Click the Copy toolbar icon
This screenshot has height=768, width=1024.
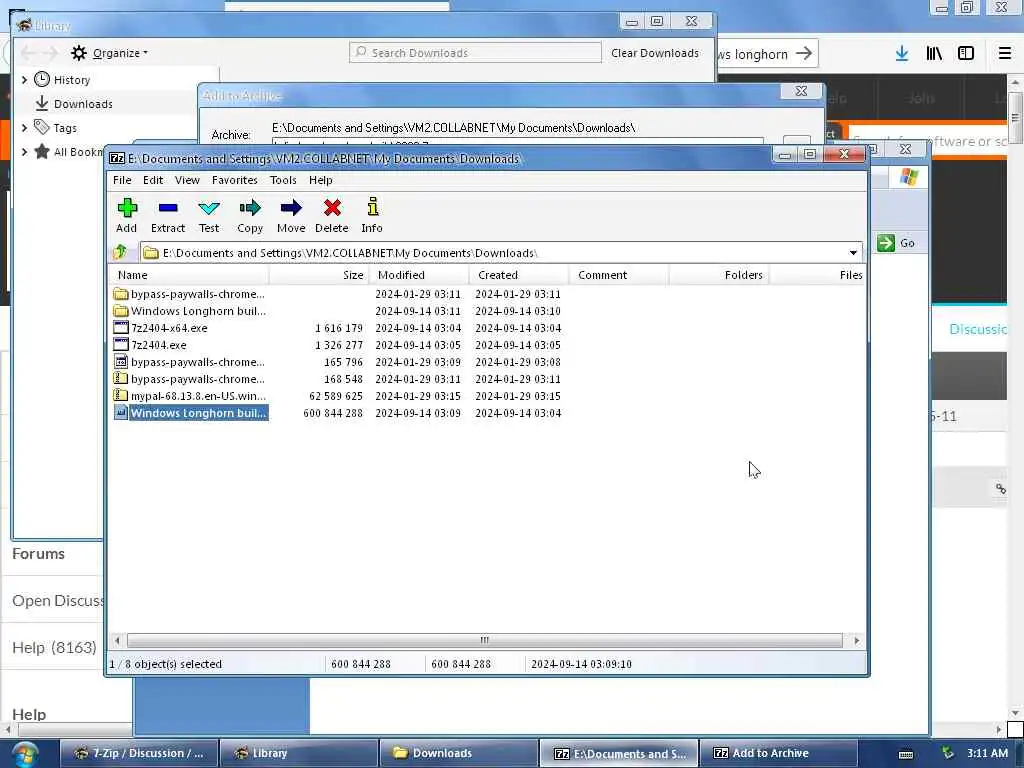tap(250, 215)
